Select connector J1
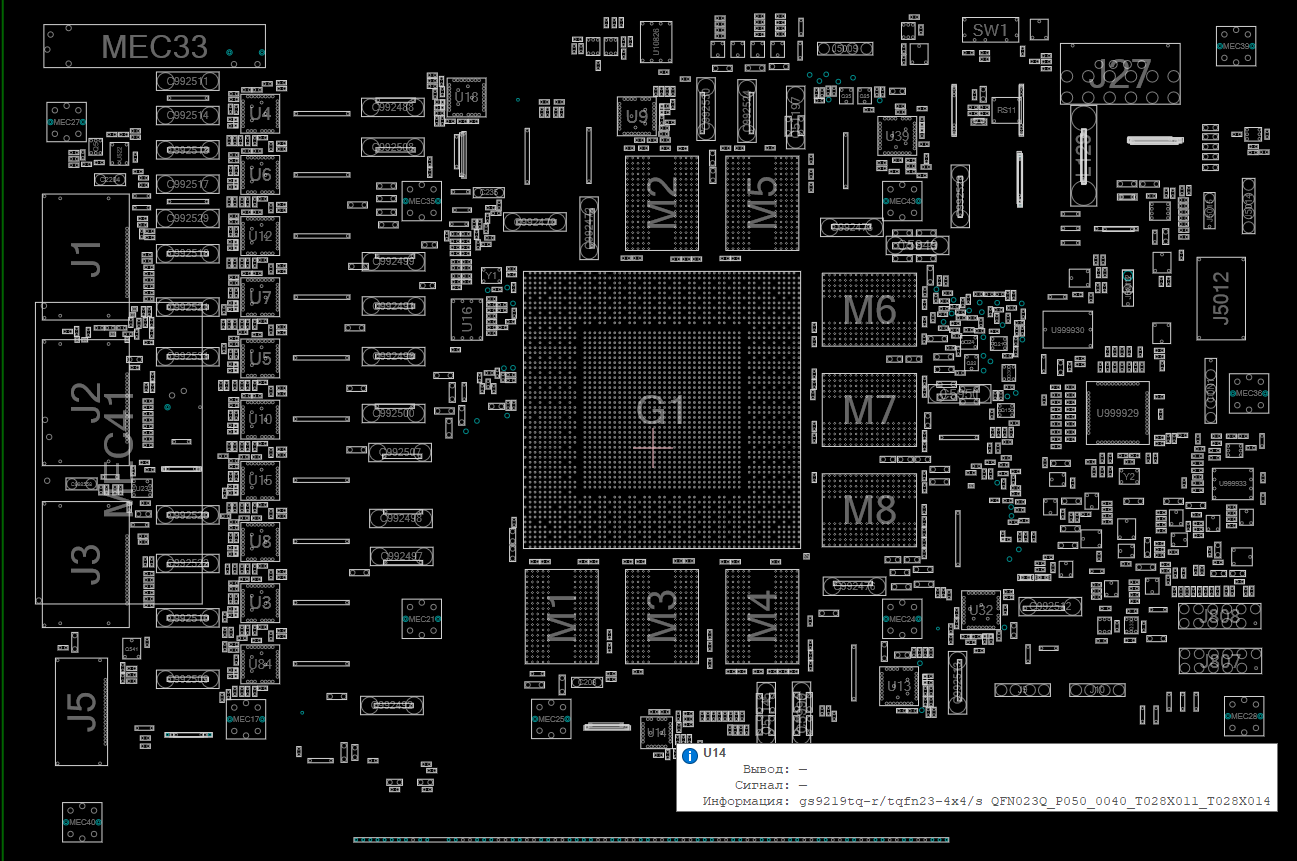The image size is (1297, 861). [86, 257]
